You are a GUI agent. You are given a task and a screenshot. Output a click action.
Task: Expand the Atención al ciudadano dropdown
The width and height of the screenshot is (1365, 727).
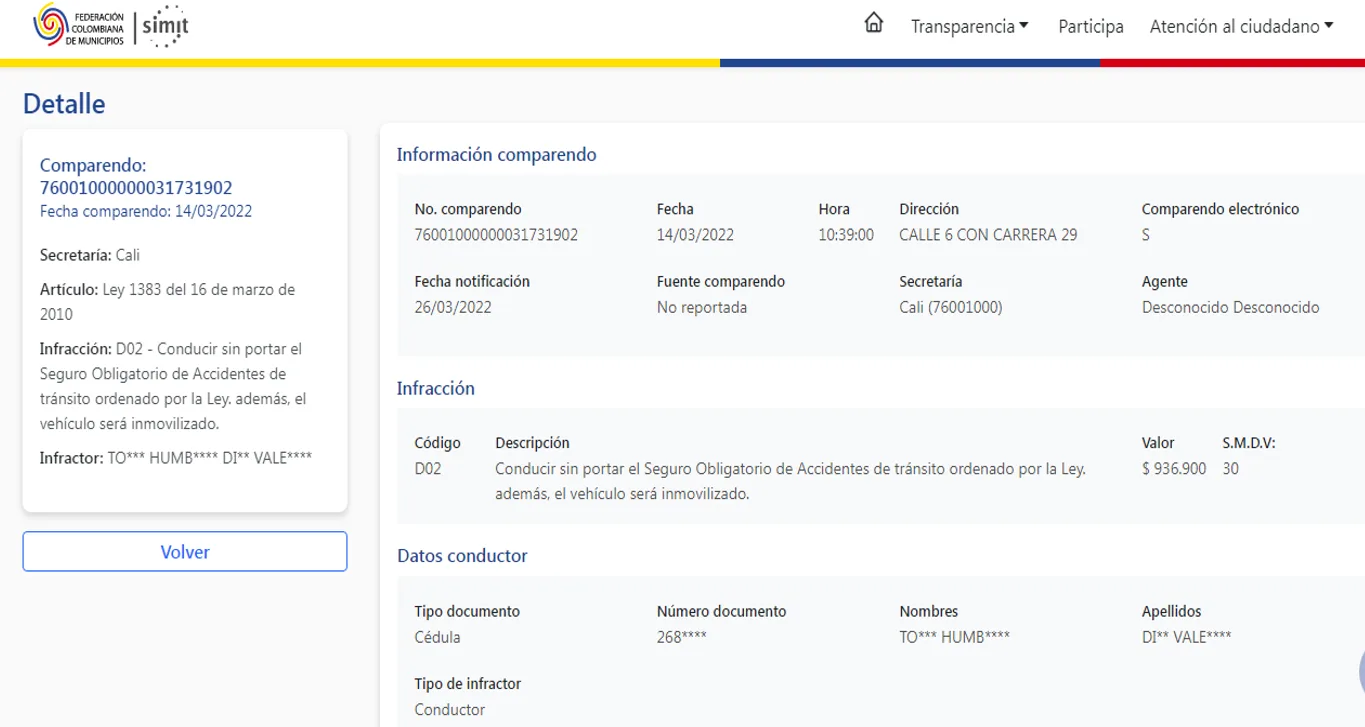(x=1241, y=27)
